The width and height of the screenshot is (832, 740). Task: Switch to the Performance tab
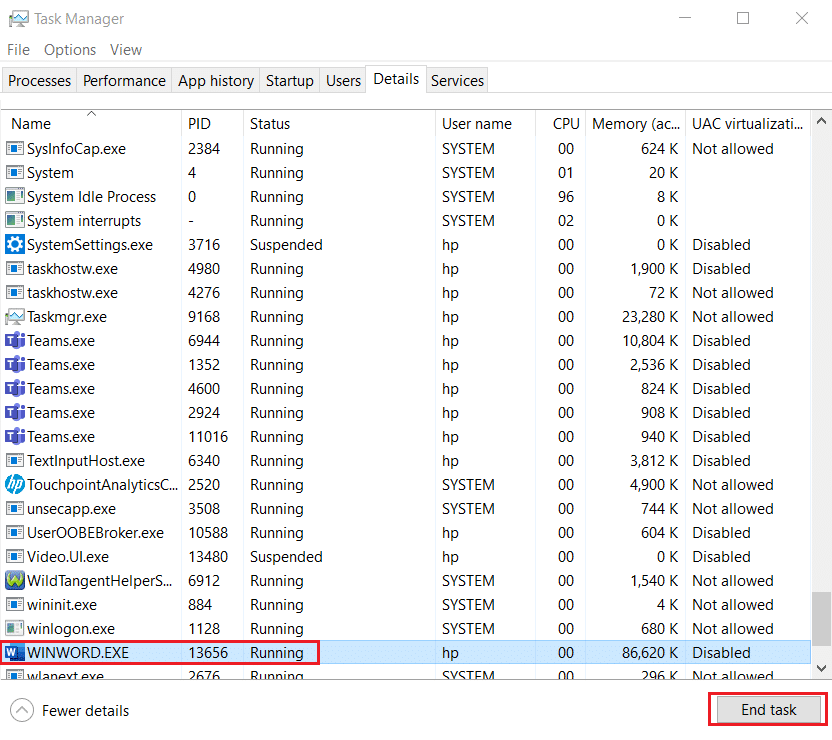tap(124, 81)
